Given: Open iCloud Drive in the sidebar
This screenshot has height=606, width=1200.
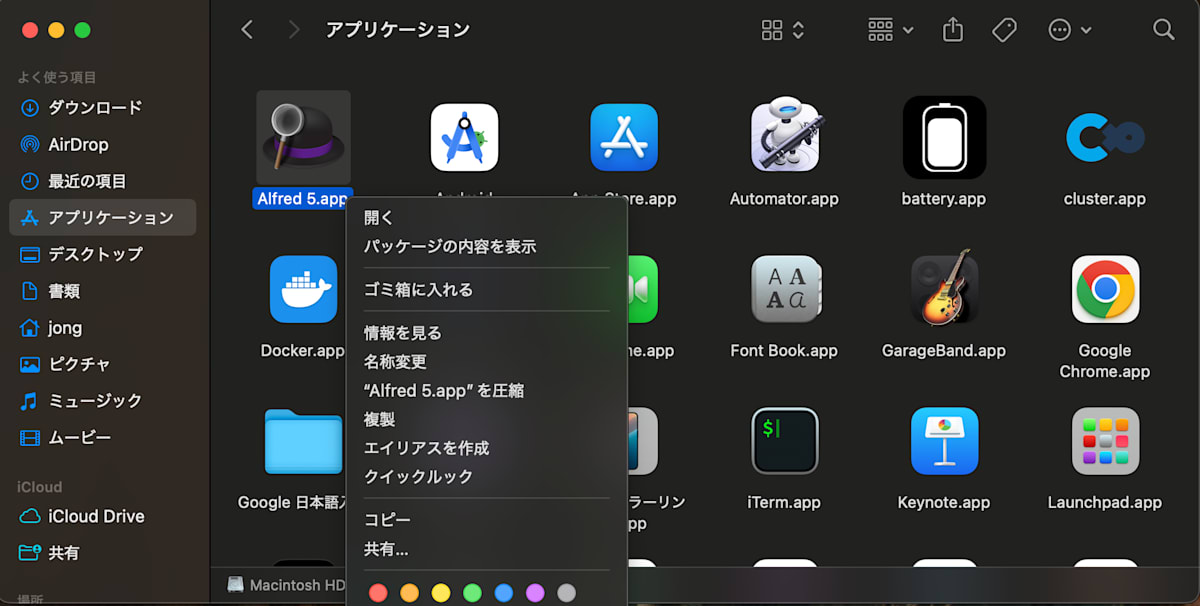Looking at the screenshot, I should point(103,516).
